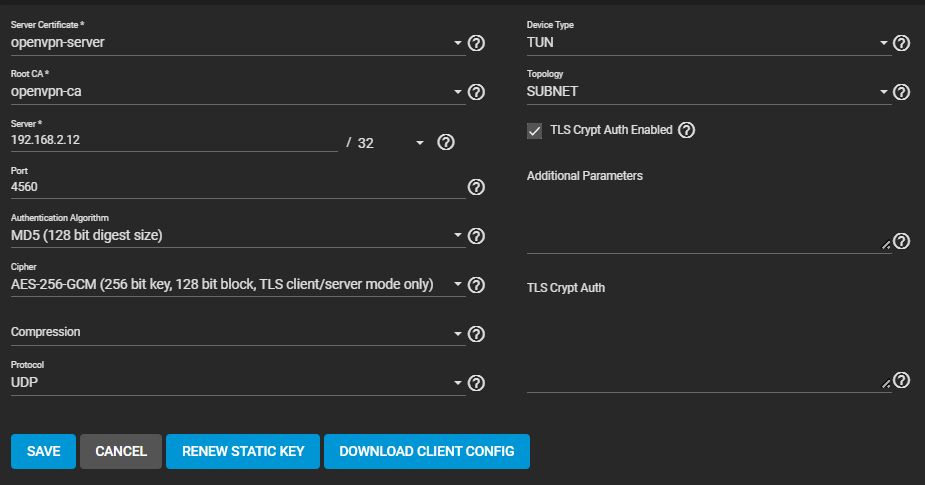Click into the Port input field
This screenshot has height=485, width=925.
point(235,187)
